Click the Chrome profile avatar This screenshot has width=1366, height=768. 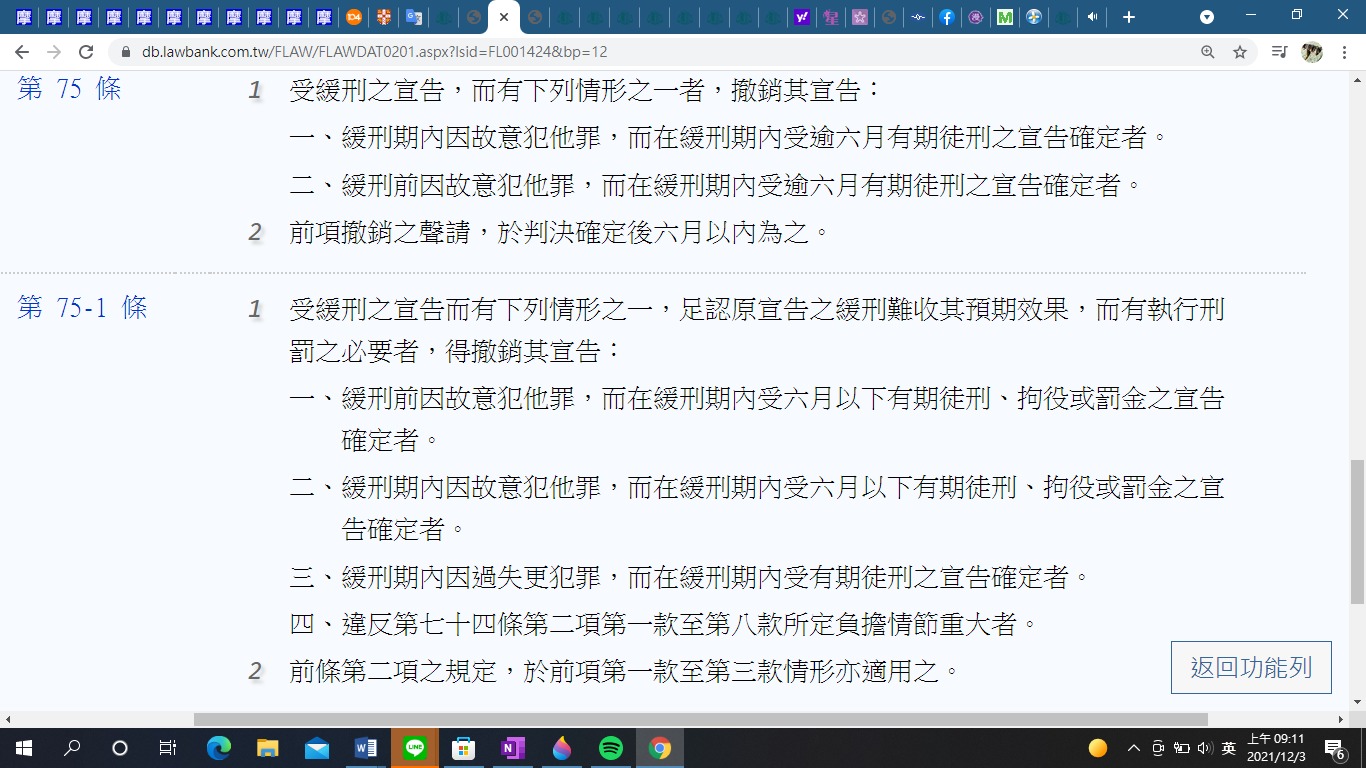pyautogui.click(x=1311, y=52)
